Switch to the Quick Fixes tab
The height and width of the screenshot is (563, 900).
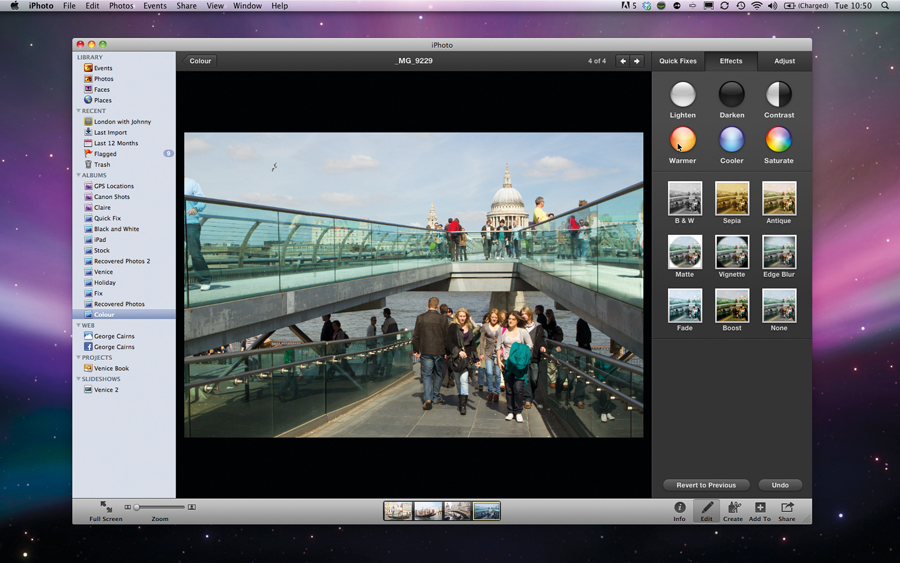click(678, 61)
